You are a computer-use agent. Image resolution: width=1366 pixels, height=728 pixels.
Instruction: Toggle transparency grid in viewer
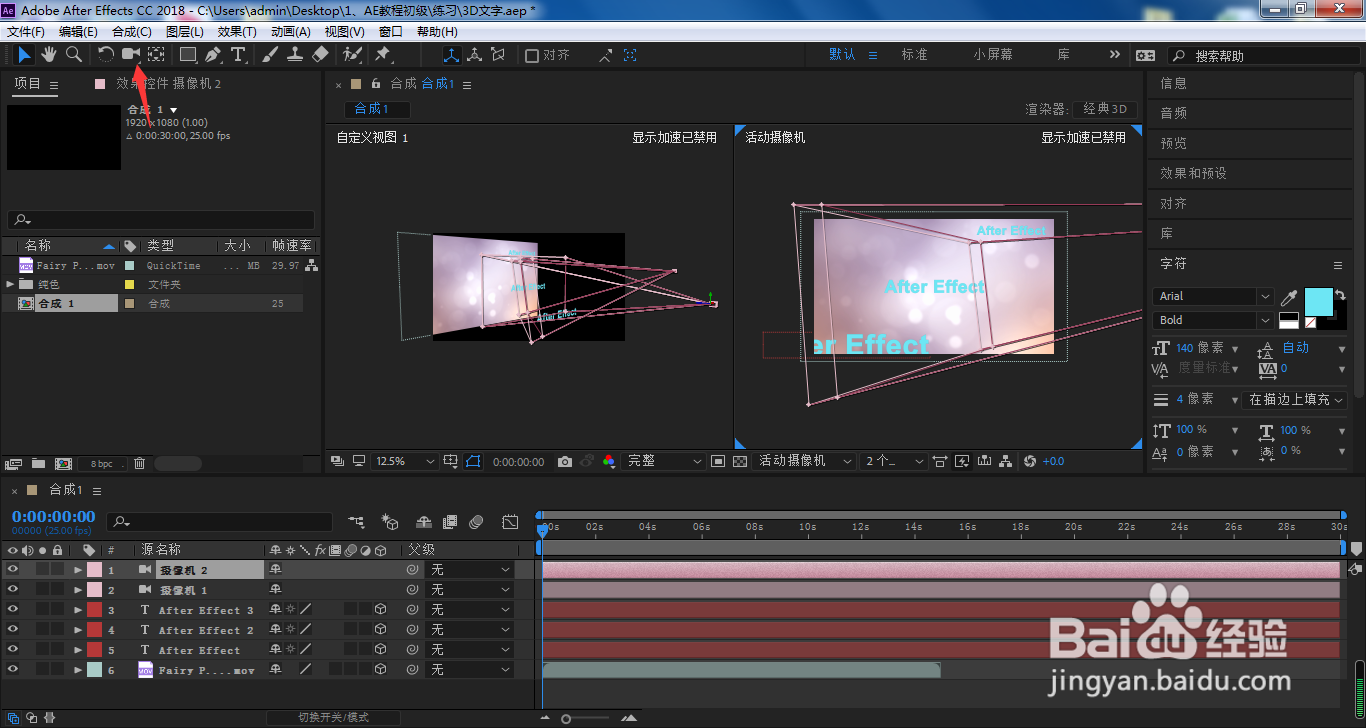coord(740,461)
